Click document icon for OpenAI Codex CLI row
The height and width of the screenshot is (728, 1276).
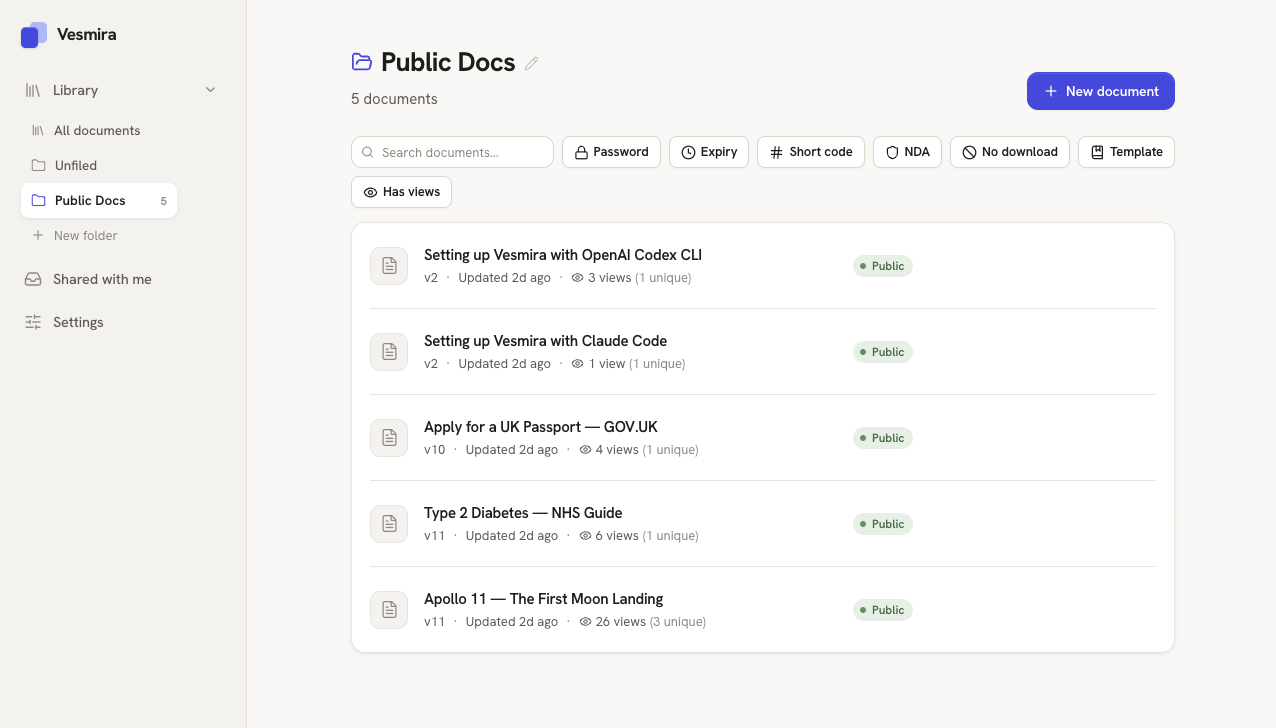(x=389, y=266)
